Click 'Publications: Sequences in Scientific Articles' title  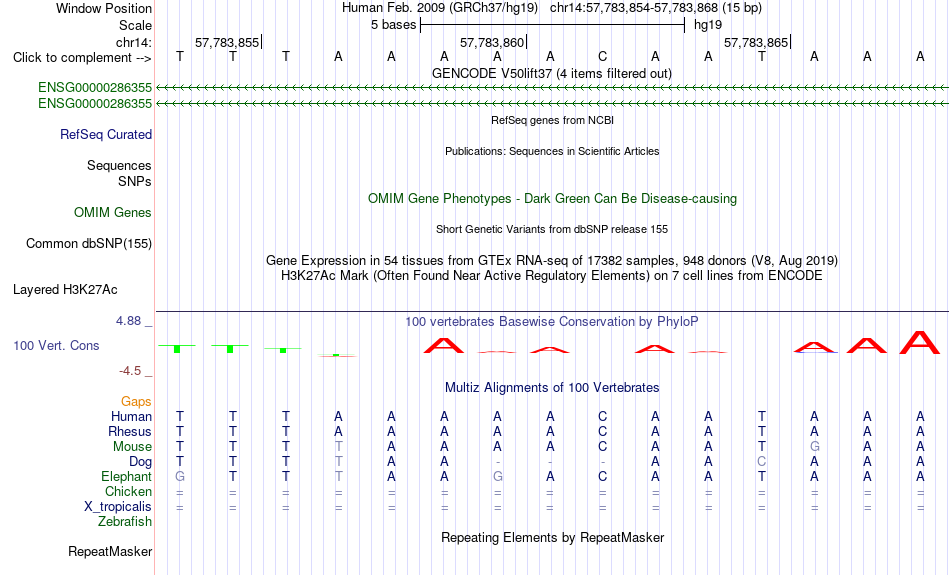pyautogui.click(x=552, y=151)
